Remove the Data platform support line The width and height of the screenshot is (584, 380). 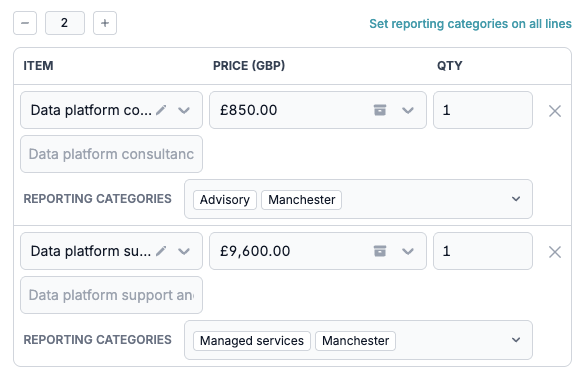[555, 252]
